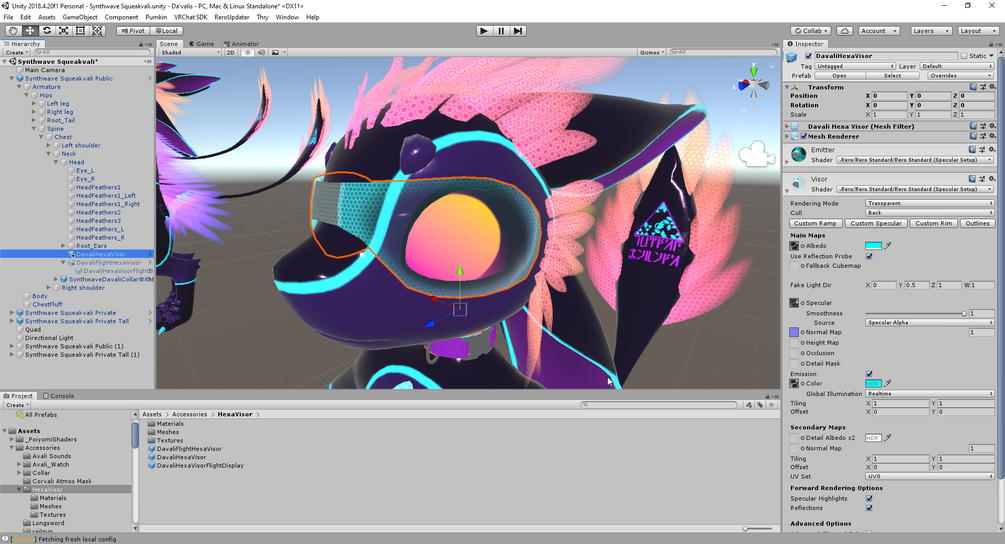Start Play mode
Image resolution: width=1005 pixels, height=544 pixels.
click(484, 31)
